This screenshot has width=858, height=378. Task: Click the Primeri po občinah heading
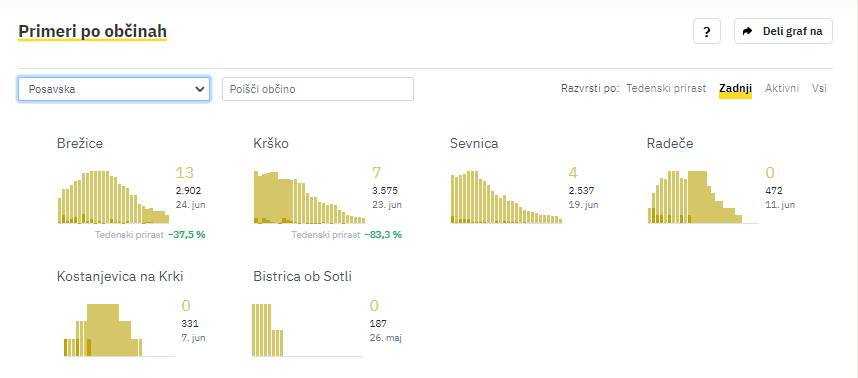[x=92, y=32]
